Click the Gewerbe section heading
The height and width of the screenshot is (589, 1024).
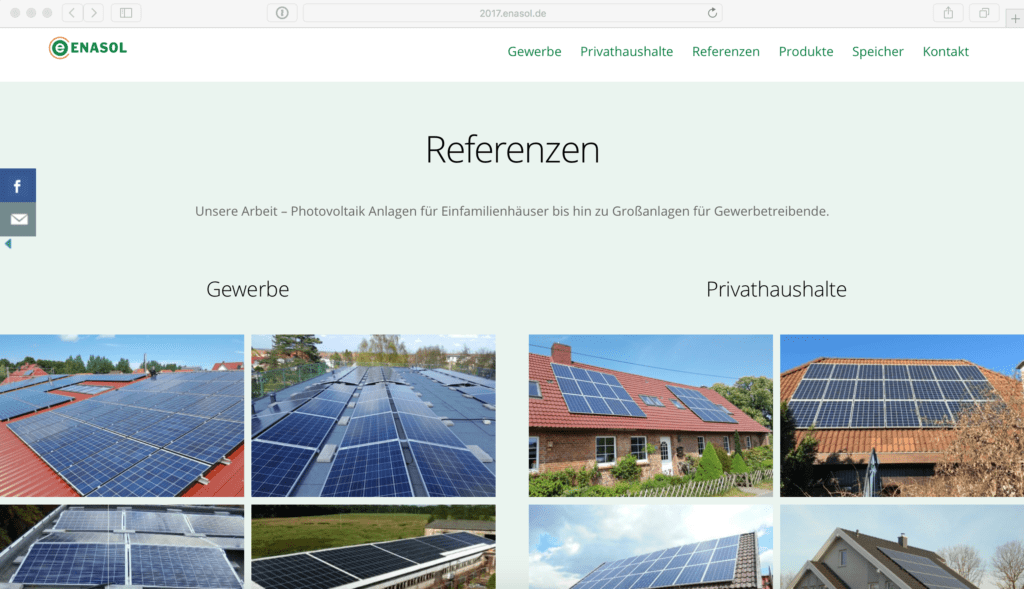pos(248,289)
